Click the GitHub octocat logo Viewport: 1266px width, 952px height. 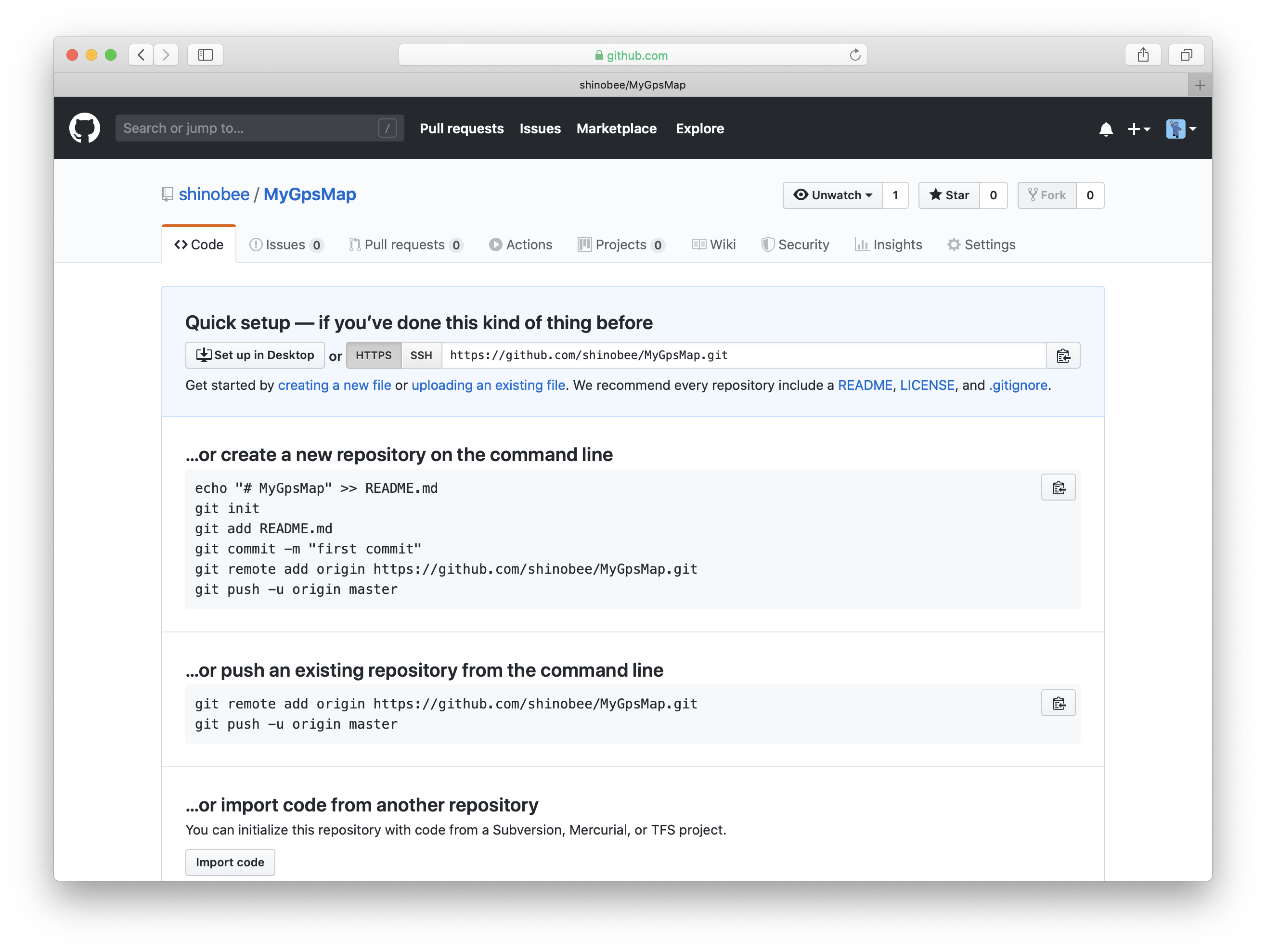pyautogui.click(x=85, y=128)
